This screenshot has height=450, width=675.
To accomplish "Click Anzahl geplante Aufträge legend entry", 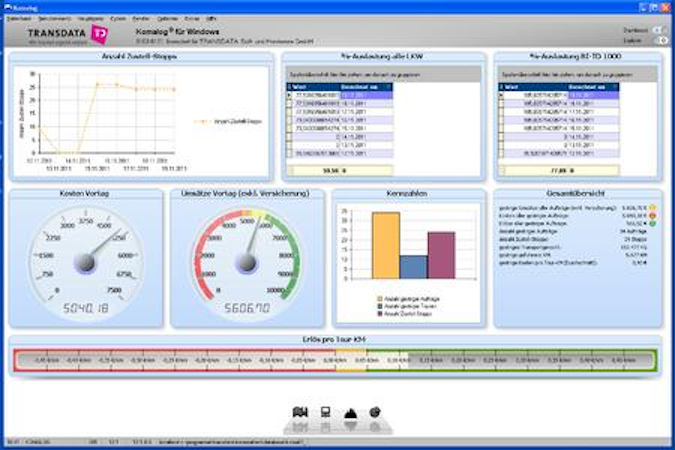I will tap(409, 298).
